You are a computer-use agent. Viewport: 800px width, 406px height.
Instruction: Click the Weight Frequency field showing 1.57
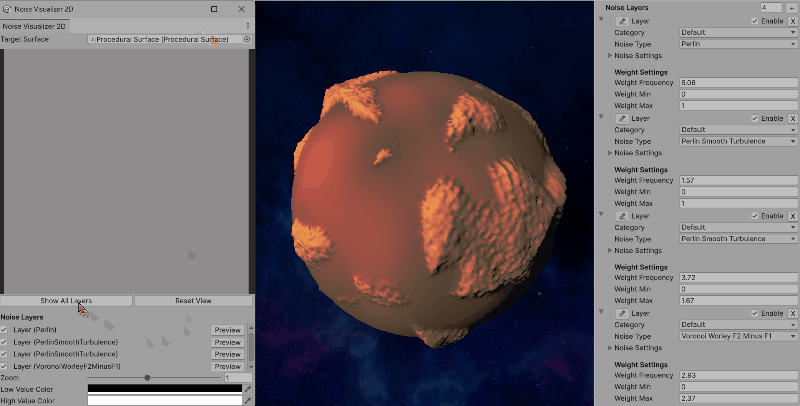[x=738, y=181]
